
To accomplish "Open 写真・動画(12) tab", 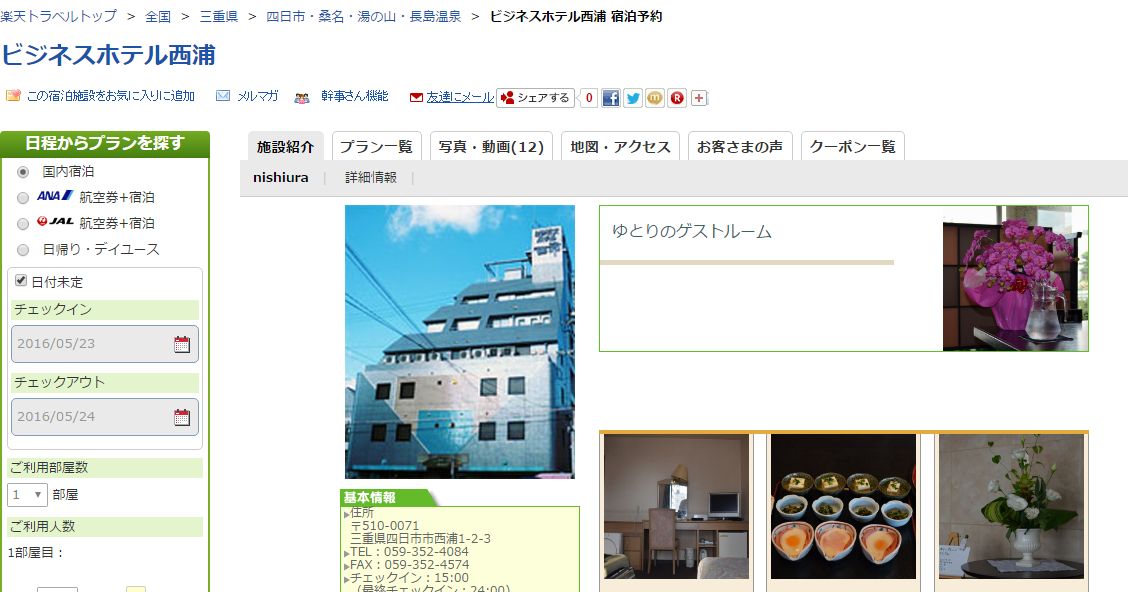I will click(491, 147).
